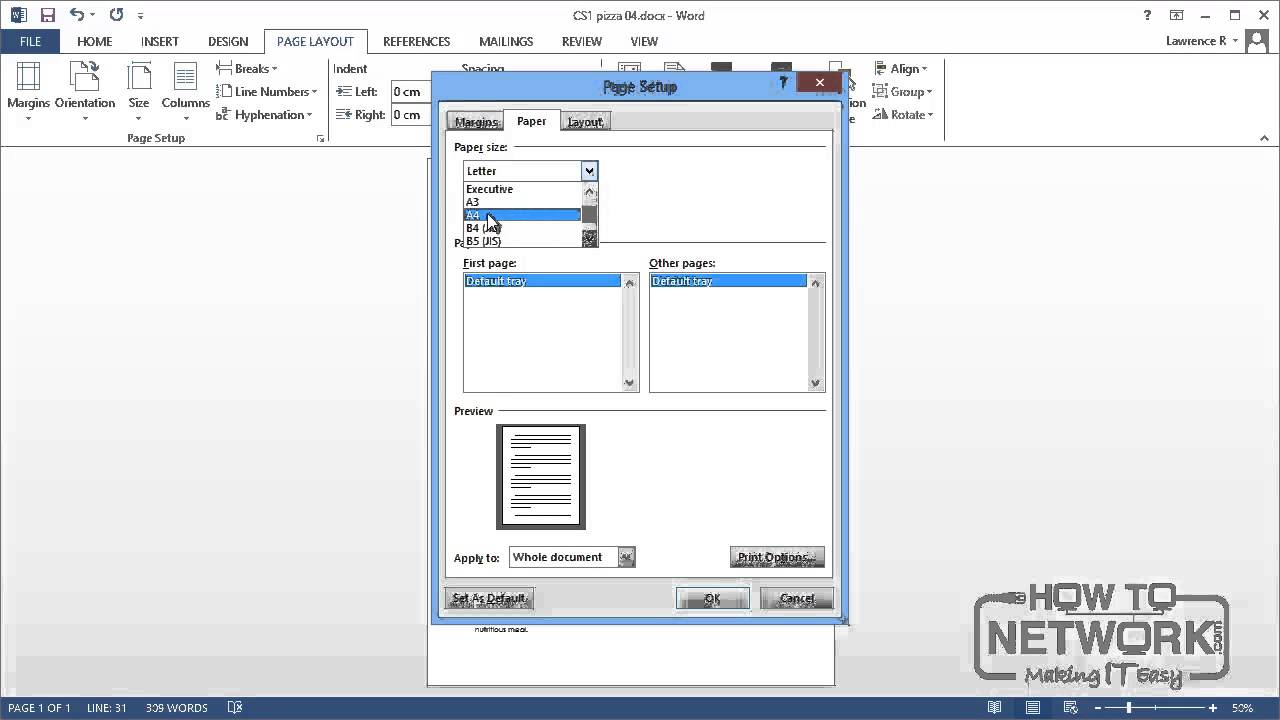Click the Word Help question mark icon
This screenshot has height=720, width=1280.
[x=1147, y=15]
